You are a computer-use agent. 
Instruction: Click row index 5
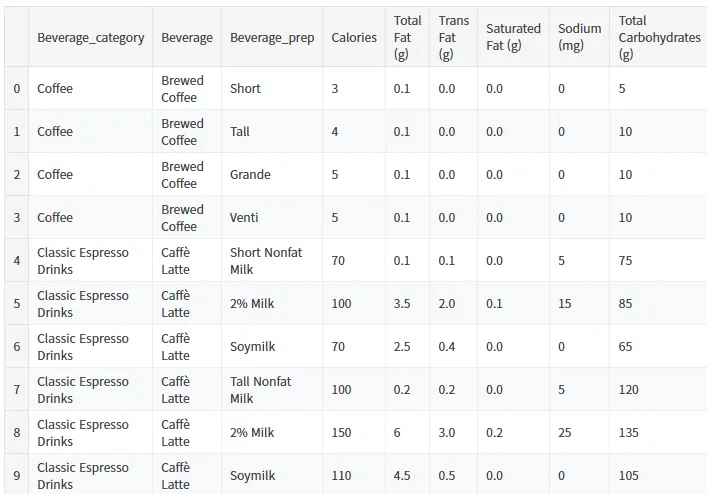pyautogui.click(x=17, y=303)
